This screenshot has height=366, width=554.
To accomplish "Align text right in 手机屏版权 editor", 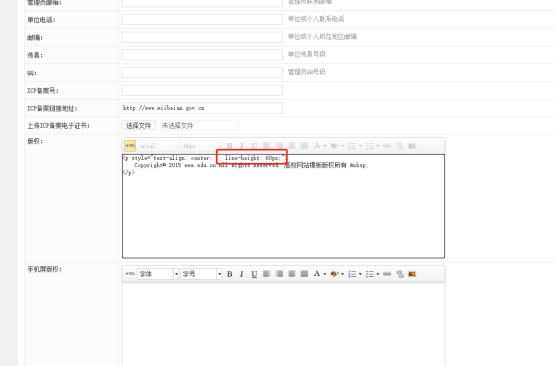I will 279,274.
